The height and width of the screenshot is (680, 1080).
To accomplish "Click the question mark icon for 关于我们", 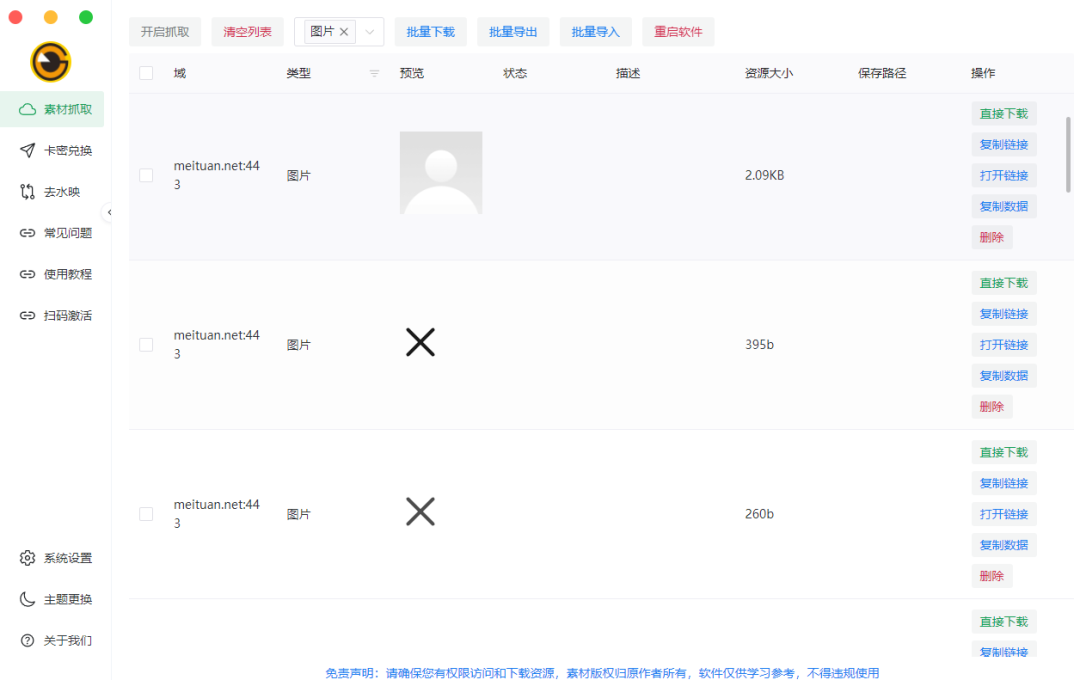I will pyautogui.click(x=27, y=640).
